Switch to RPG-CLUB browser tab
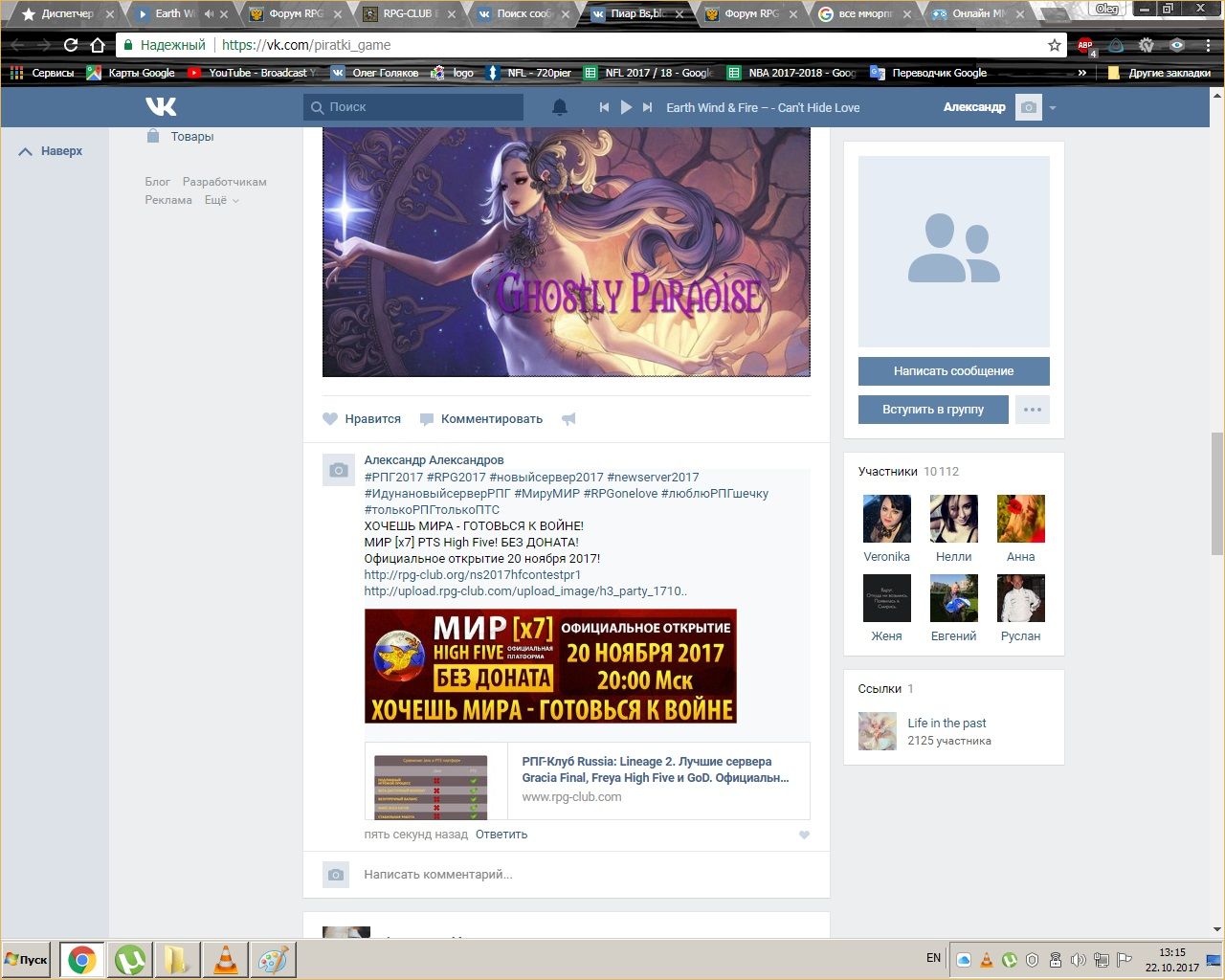 pyautogui.click(x=409, y=14)
